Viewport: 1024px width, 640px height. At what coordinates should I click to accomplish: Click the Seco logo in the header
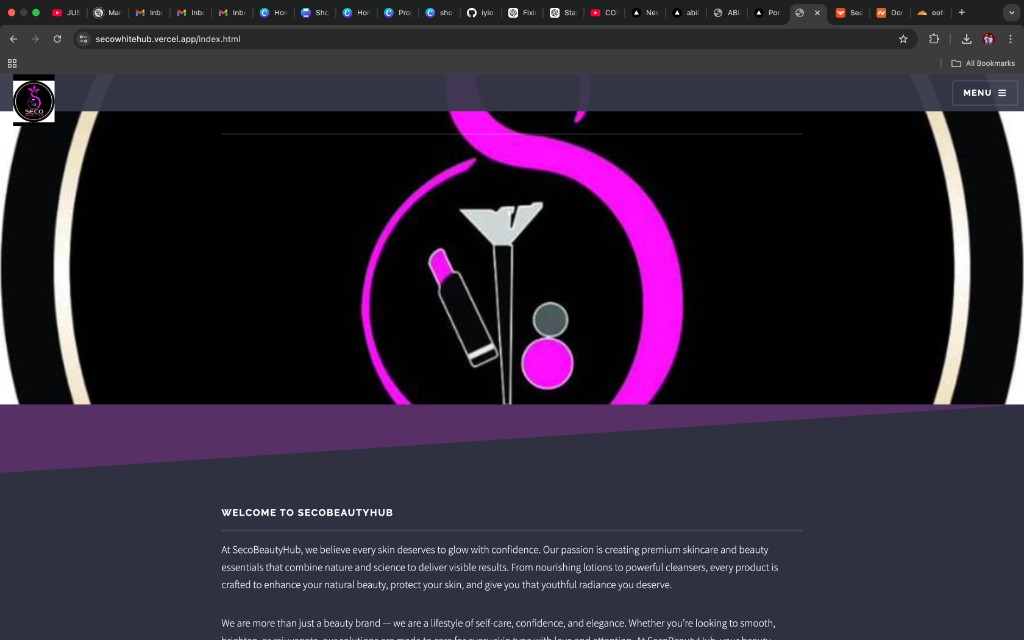(x=33, y=100)
